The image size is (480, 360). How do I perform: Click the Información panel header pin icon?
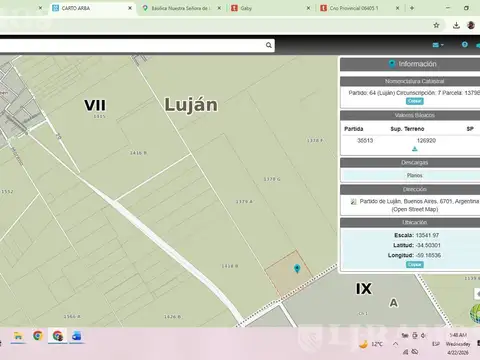click(x=392, y=64)
